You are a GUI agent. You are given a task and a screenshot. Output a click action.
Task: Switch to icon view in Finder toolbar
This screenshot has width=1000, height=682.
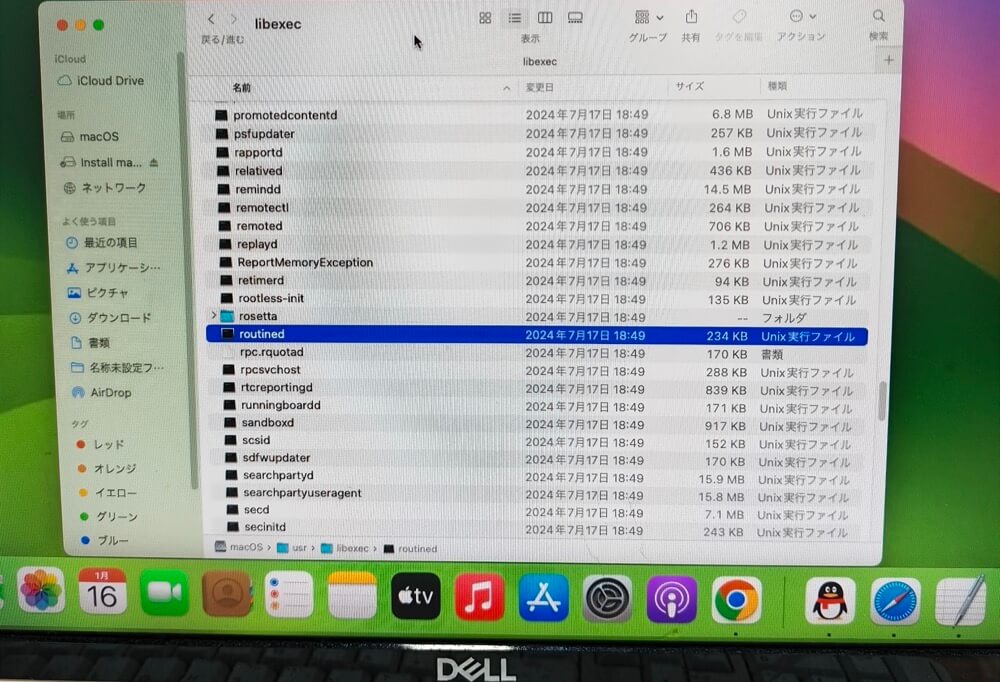coord(485,18)
